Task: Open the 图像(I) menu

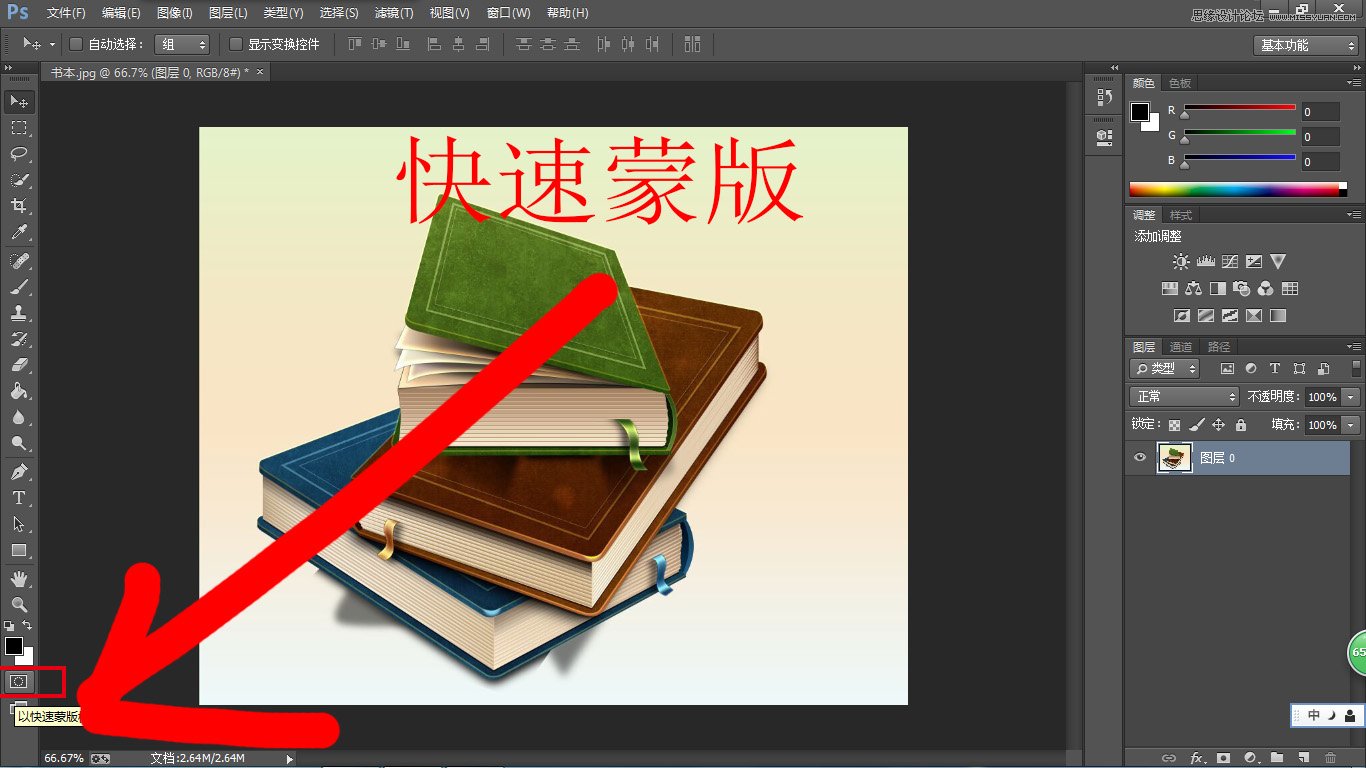Action: tap(174, 13)
